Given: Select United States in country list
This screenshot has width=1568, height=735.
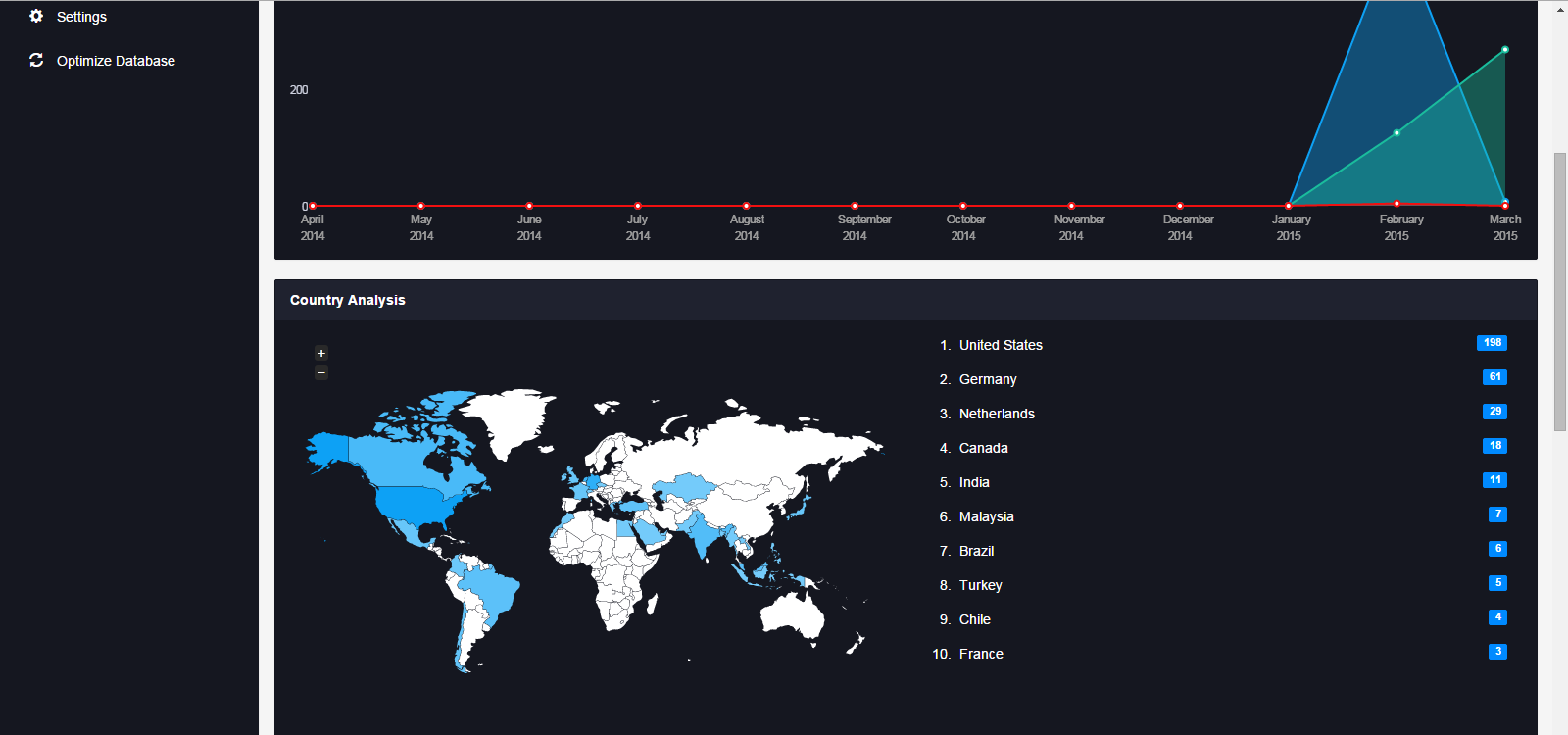Looking at the screenshot, I should pos(1001,345).
